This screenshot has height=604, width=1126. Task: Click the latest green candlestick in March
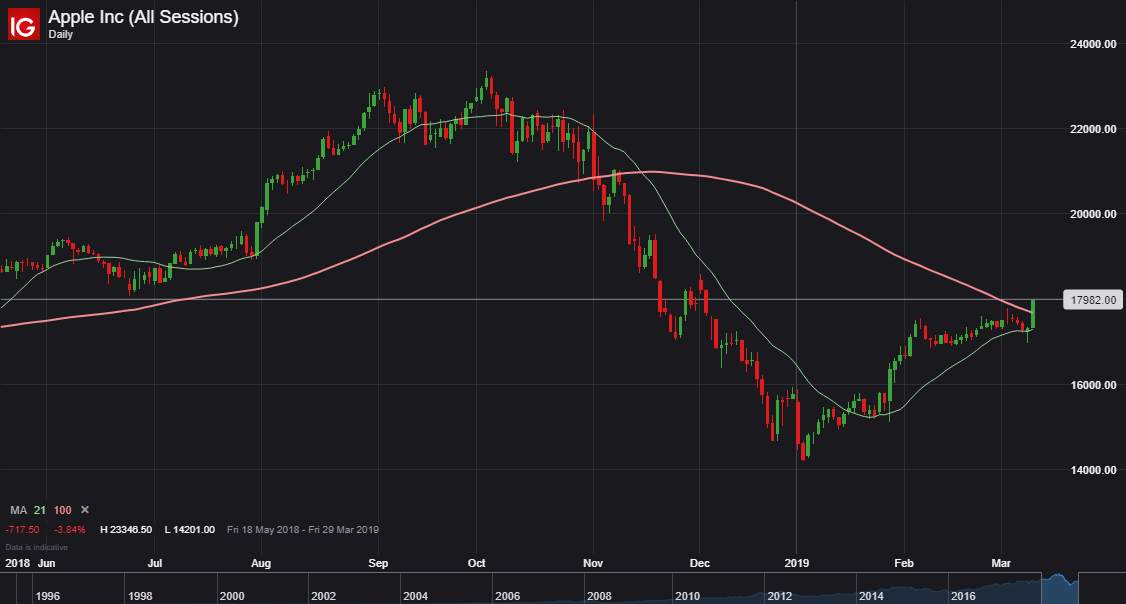[1033, 314]
